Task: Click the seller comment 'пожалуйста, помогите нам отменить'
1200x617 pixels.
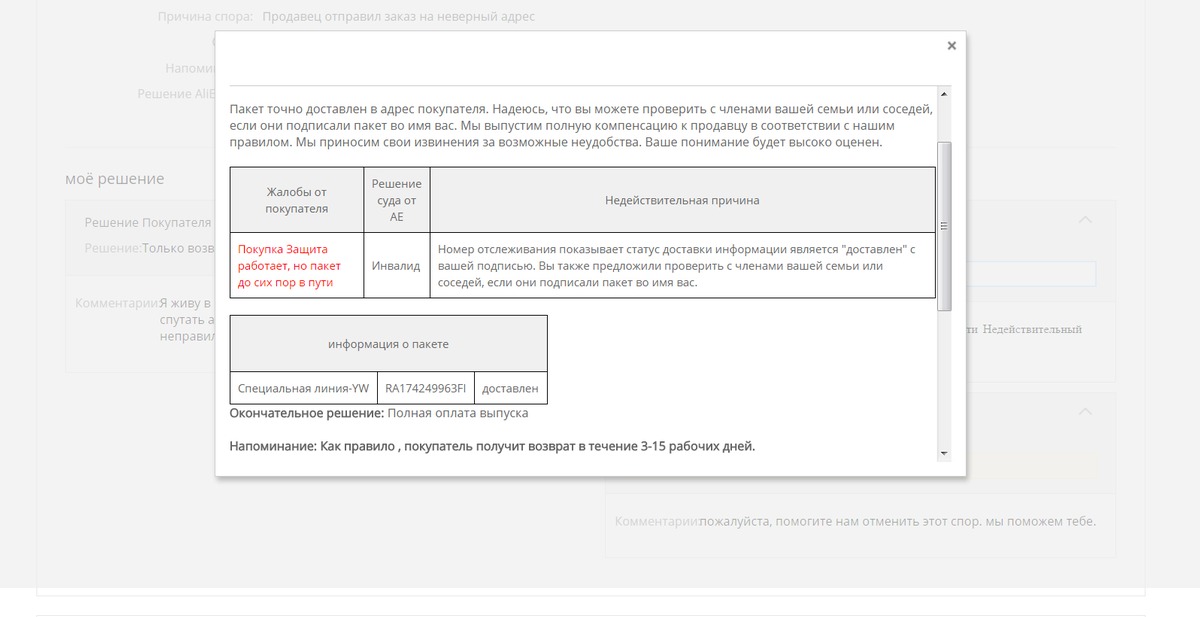Action: pyautogui.click(x=897, y=521)
